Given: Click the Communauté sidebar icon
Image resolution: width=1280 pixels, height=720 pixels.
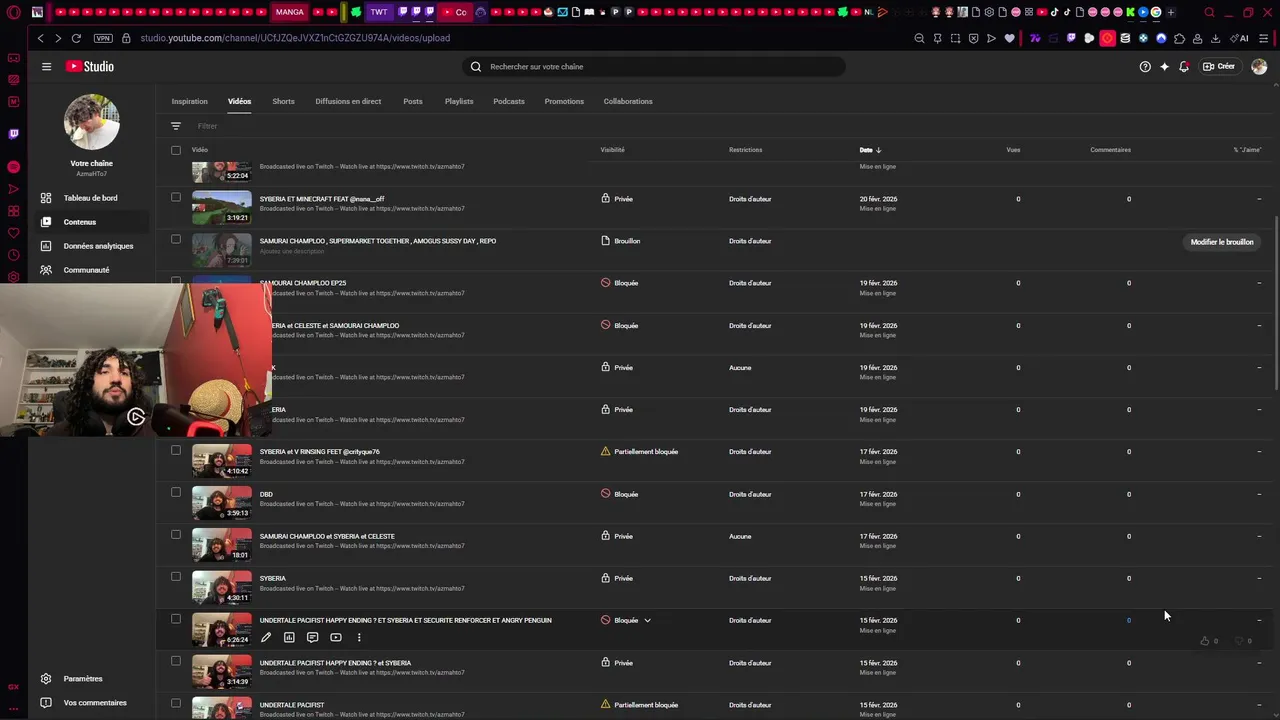Looking at the screenshot, I should pos(46,270).
